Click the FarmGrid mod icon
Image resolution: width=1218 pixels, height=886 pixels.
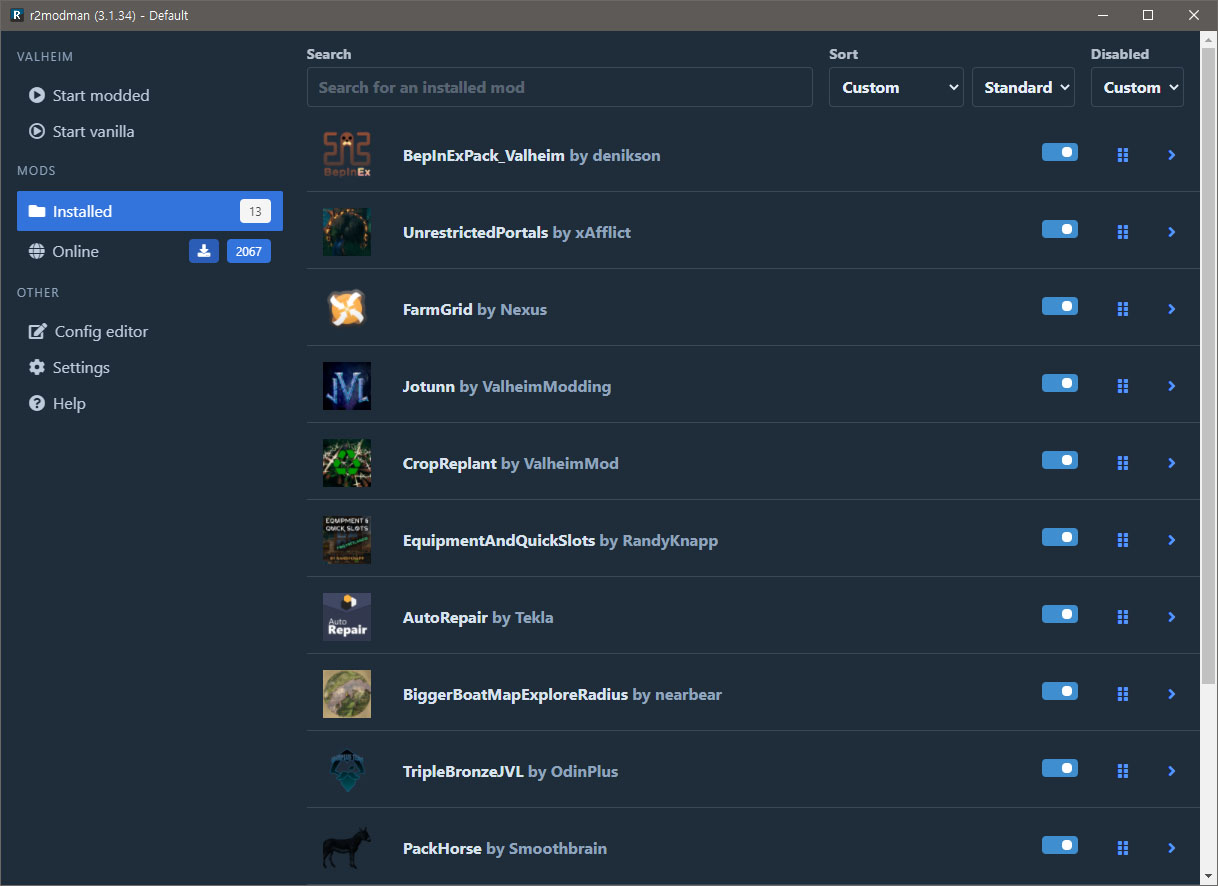point(347,309)
